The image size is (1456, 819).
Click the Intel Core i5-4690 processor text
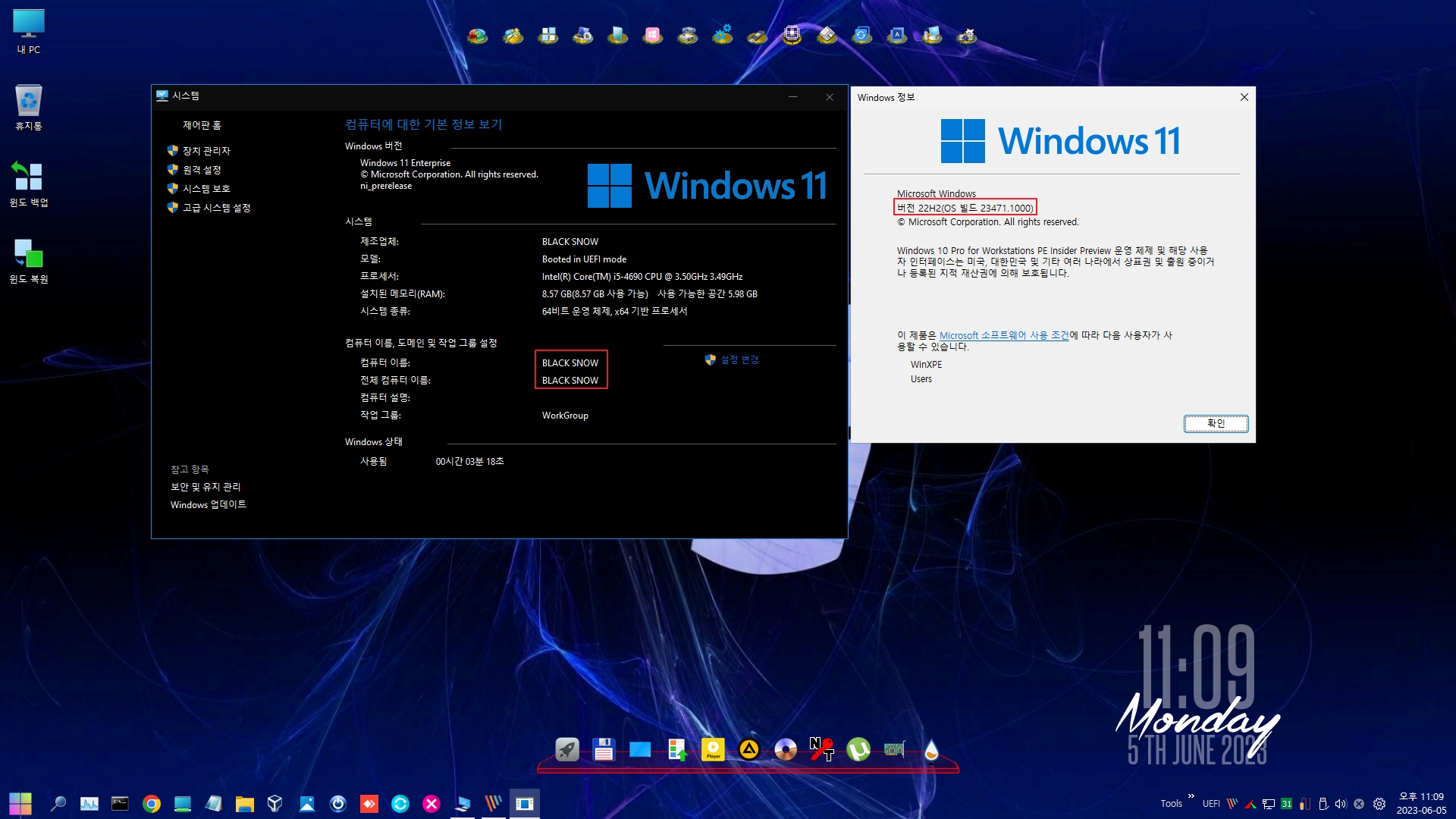point(642,277)
